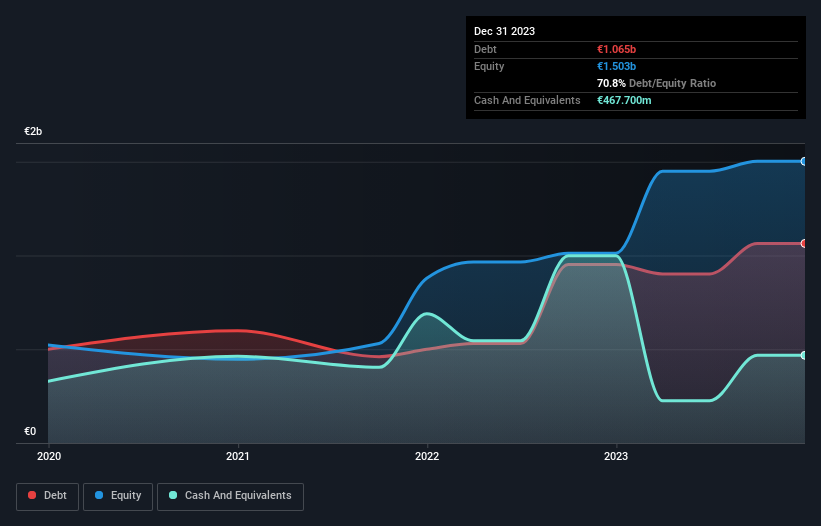Viewport: 821px width, 526px height.
Task: Select the 2020 axis label
Action: click(49, 456)
